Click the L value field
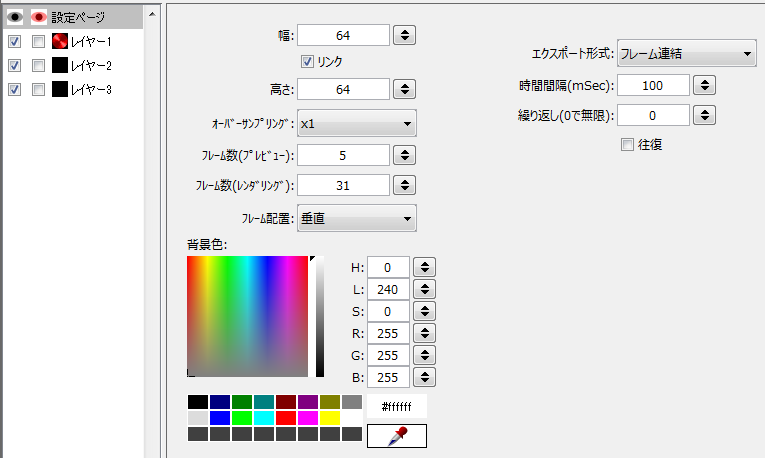Screen dimensions: 765x458 click(388, 289)
